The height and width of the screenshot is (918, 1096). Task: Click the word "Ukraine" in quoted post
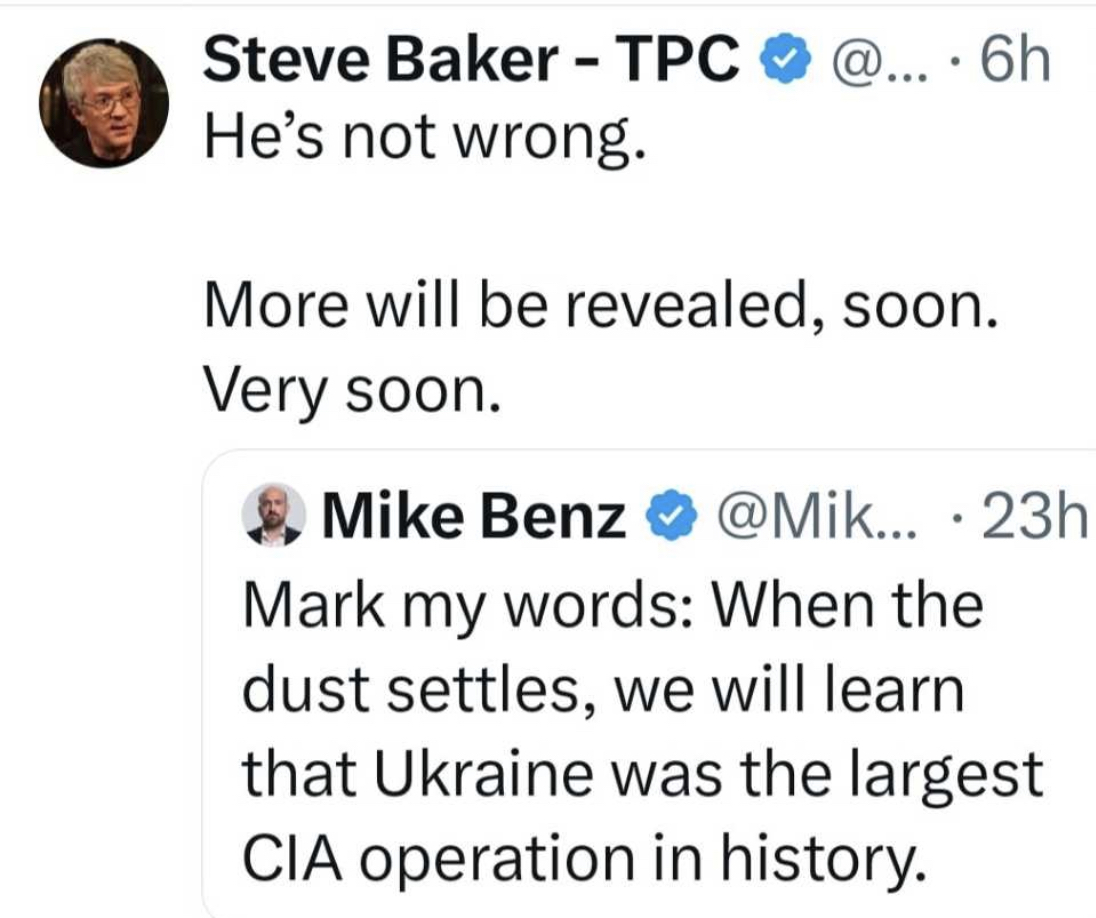[x=457, y=773]
